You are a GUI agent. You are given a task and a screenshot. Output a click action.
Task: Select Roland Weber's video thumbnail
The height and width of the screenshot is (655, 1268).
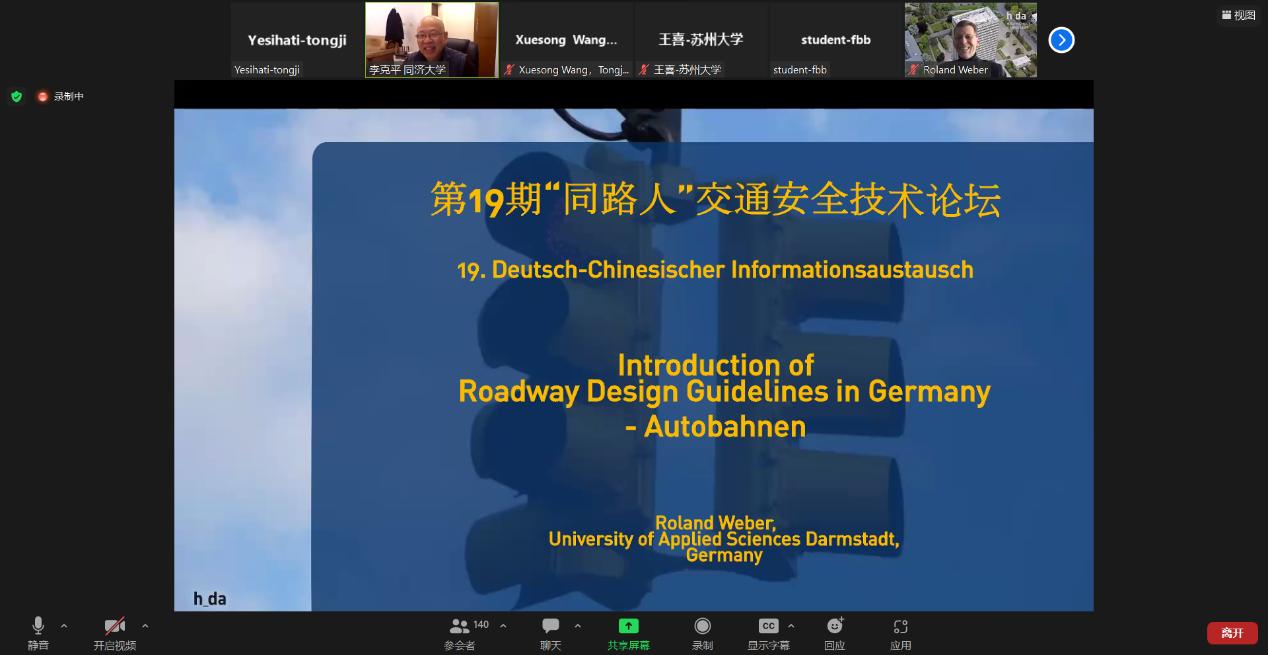[970, 40]
